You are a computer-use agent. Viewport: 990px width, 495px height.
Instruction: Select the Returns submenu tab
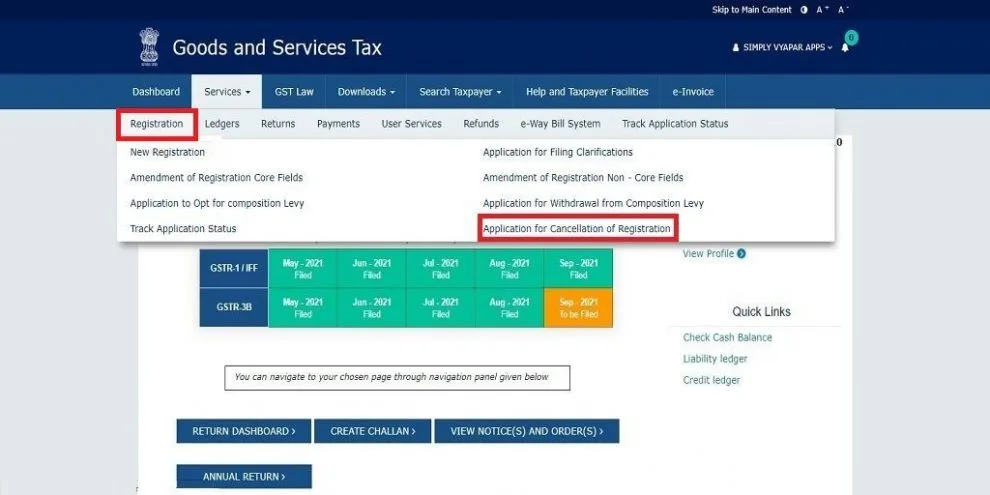[278, 124]
